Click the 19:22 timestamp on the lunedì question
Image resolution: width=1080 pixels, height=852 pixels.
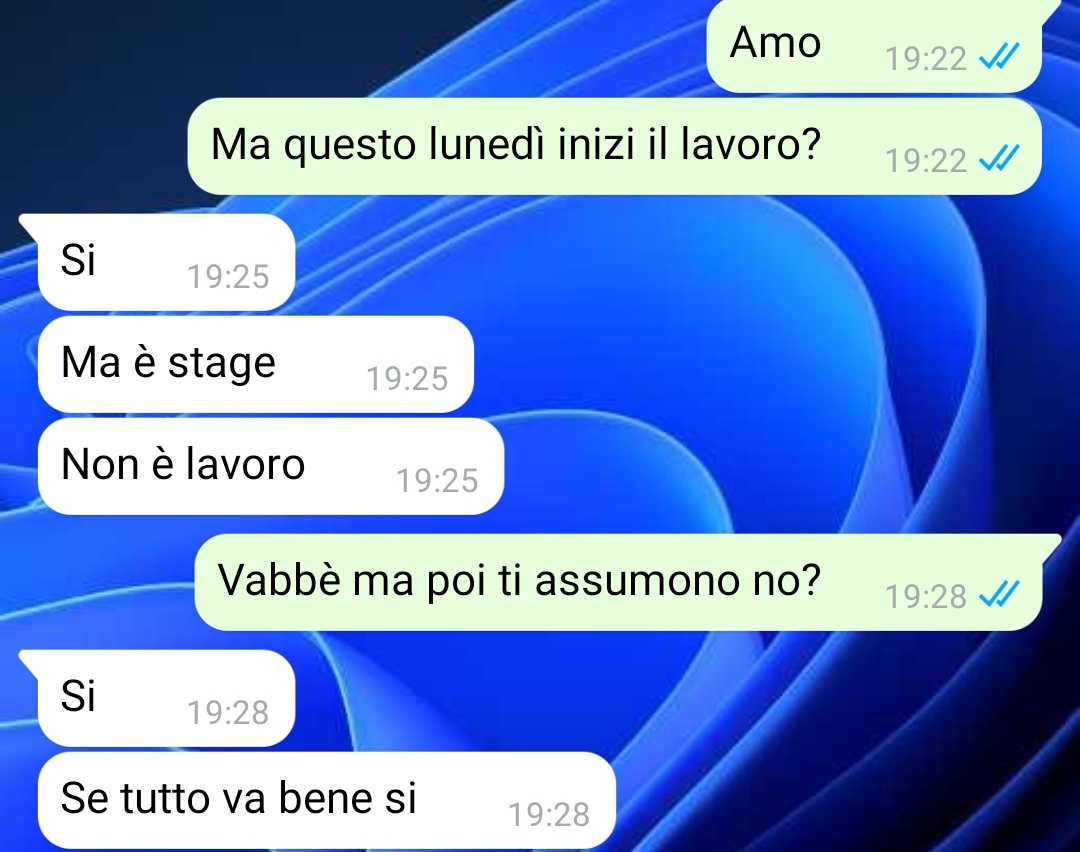tap(926, 161)
